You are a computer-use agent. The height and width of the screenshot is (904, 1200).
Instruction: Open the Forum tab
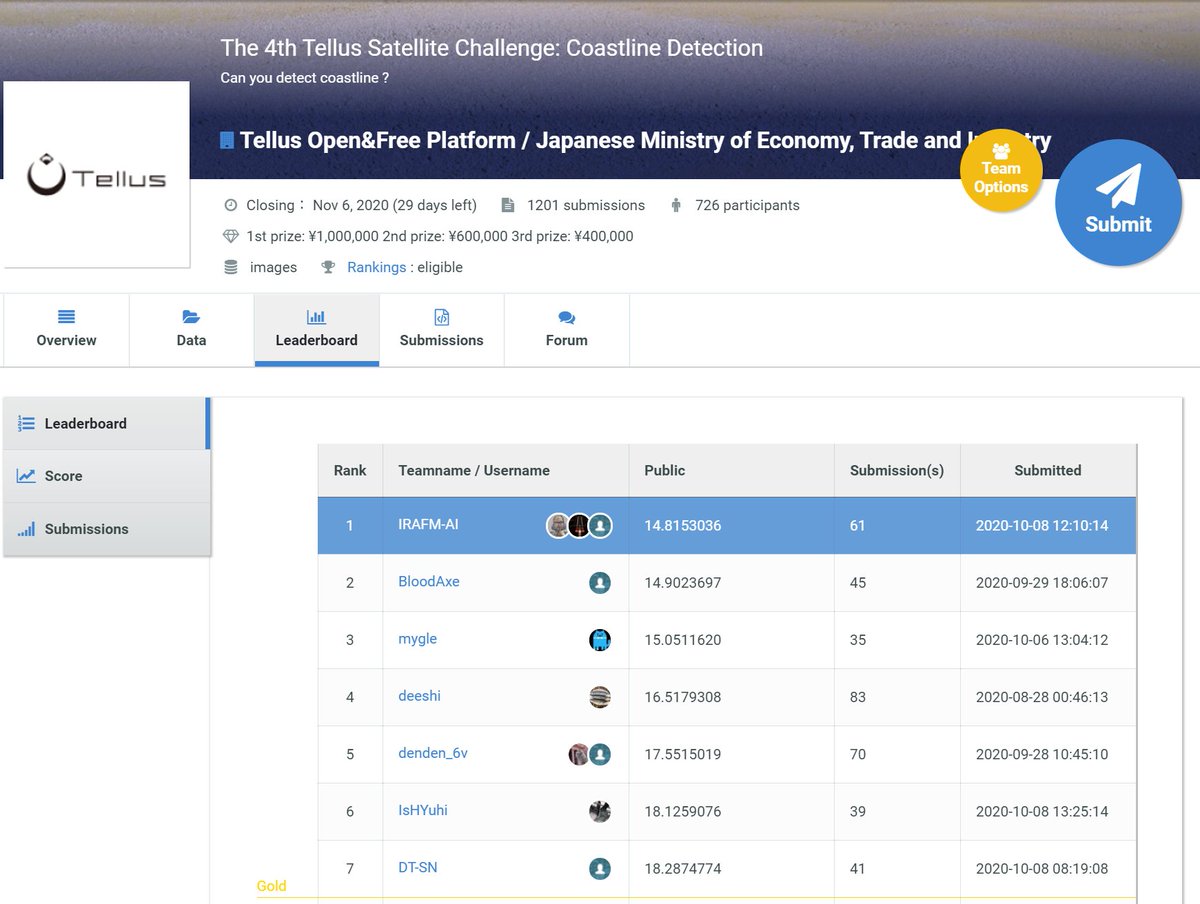tap(566, 329)
